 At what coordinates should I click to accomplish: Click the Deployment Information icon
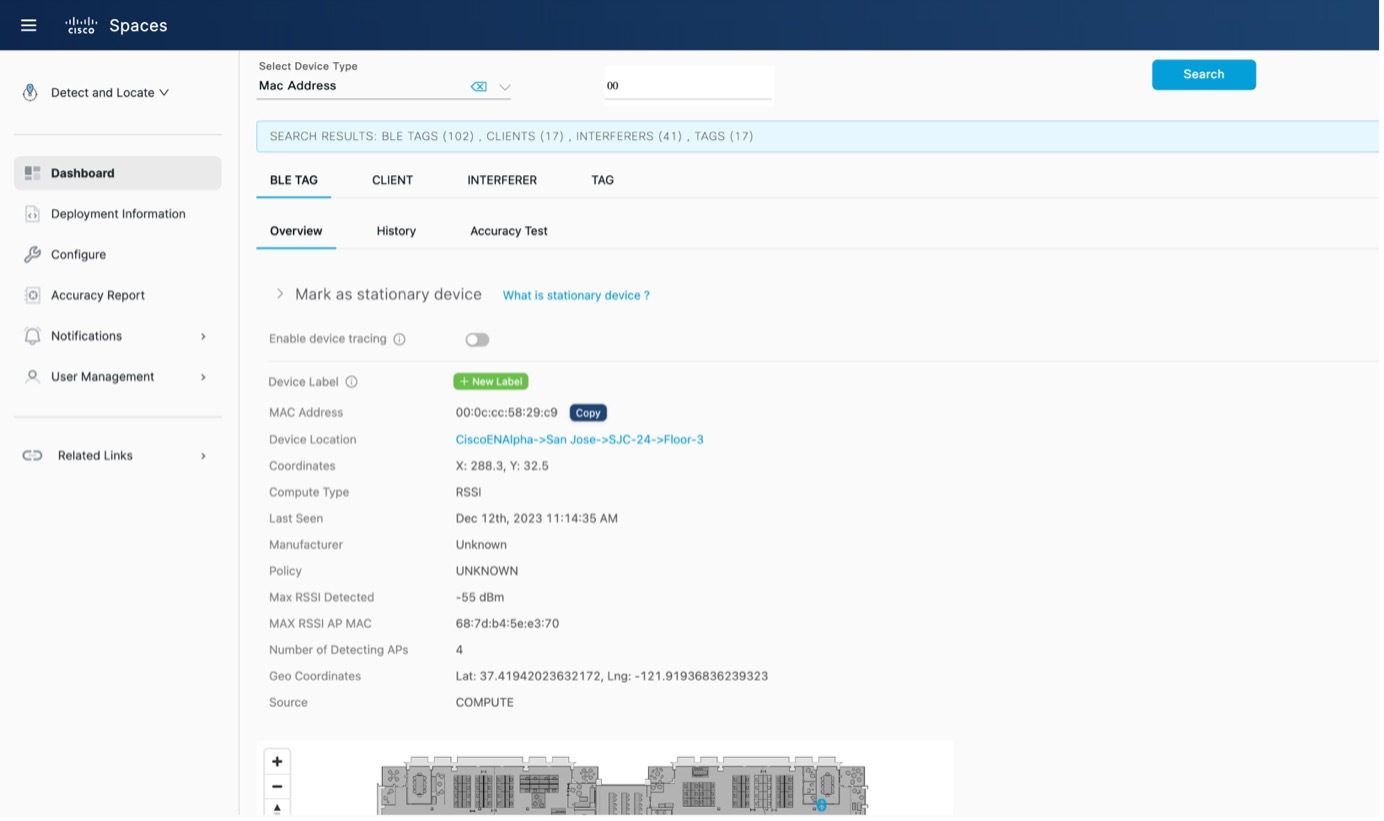click(x=32, y=214)
